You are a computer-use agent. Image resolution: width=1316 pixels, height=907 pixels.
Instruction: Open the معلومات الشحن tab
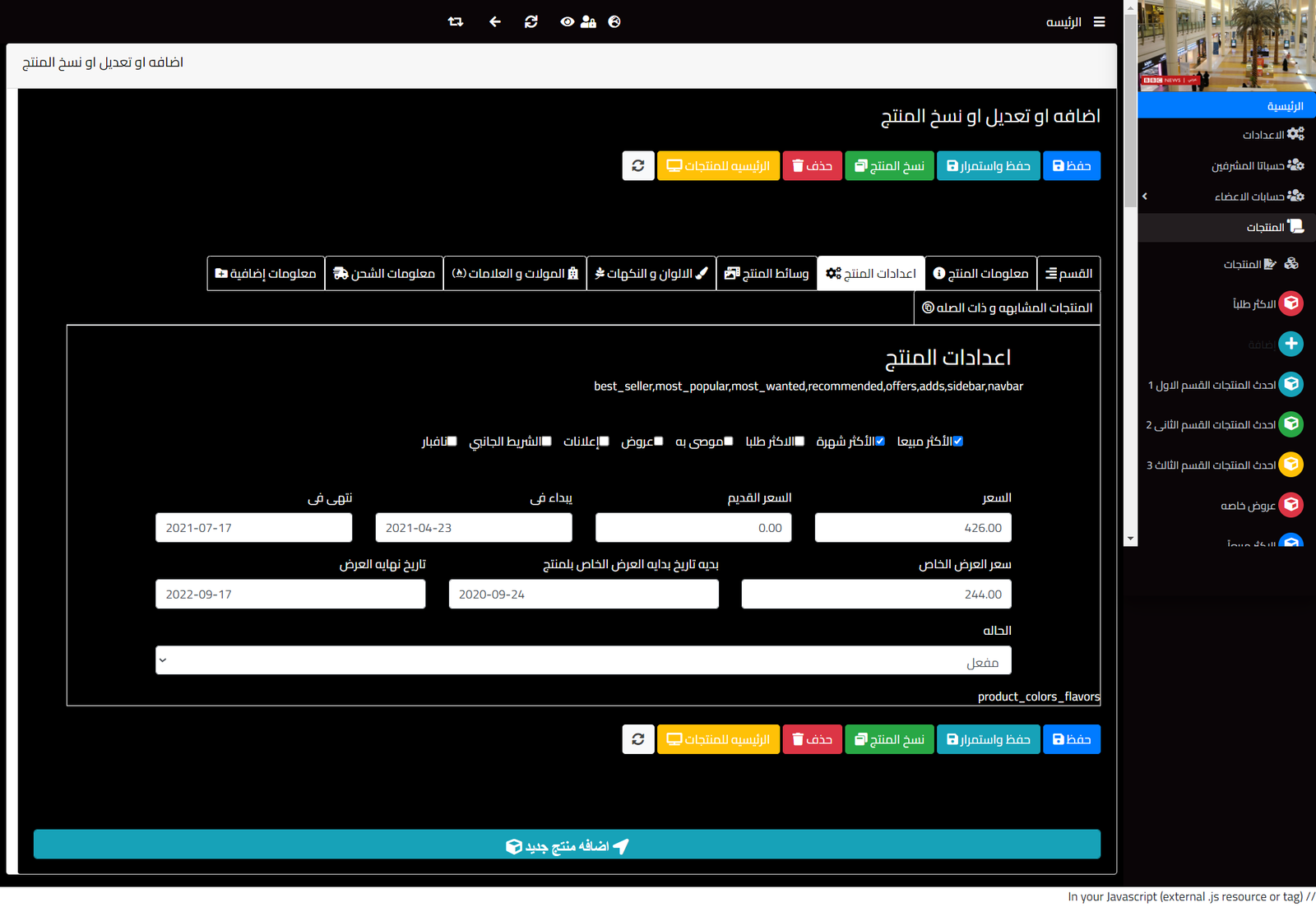(384, 274)
